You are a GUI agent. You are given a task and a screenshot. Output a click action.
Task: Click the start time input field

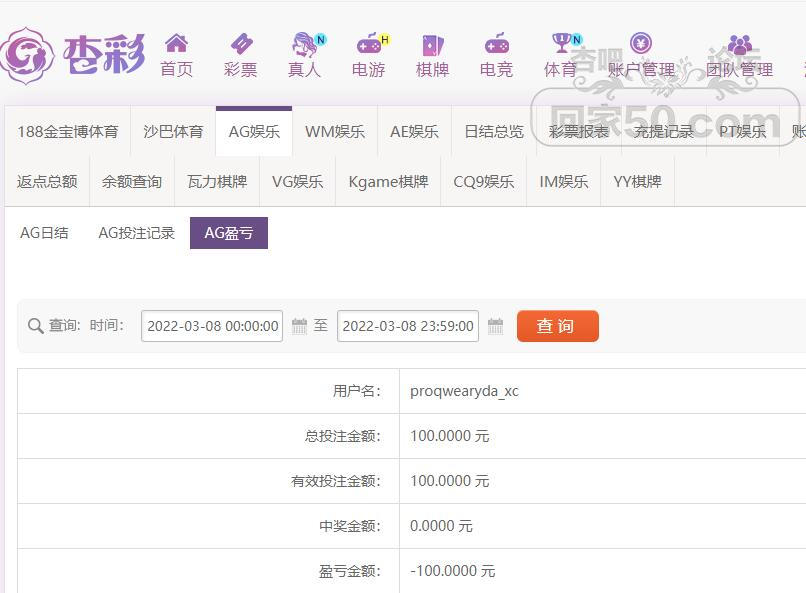(x=212, y=326)
